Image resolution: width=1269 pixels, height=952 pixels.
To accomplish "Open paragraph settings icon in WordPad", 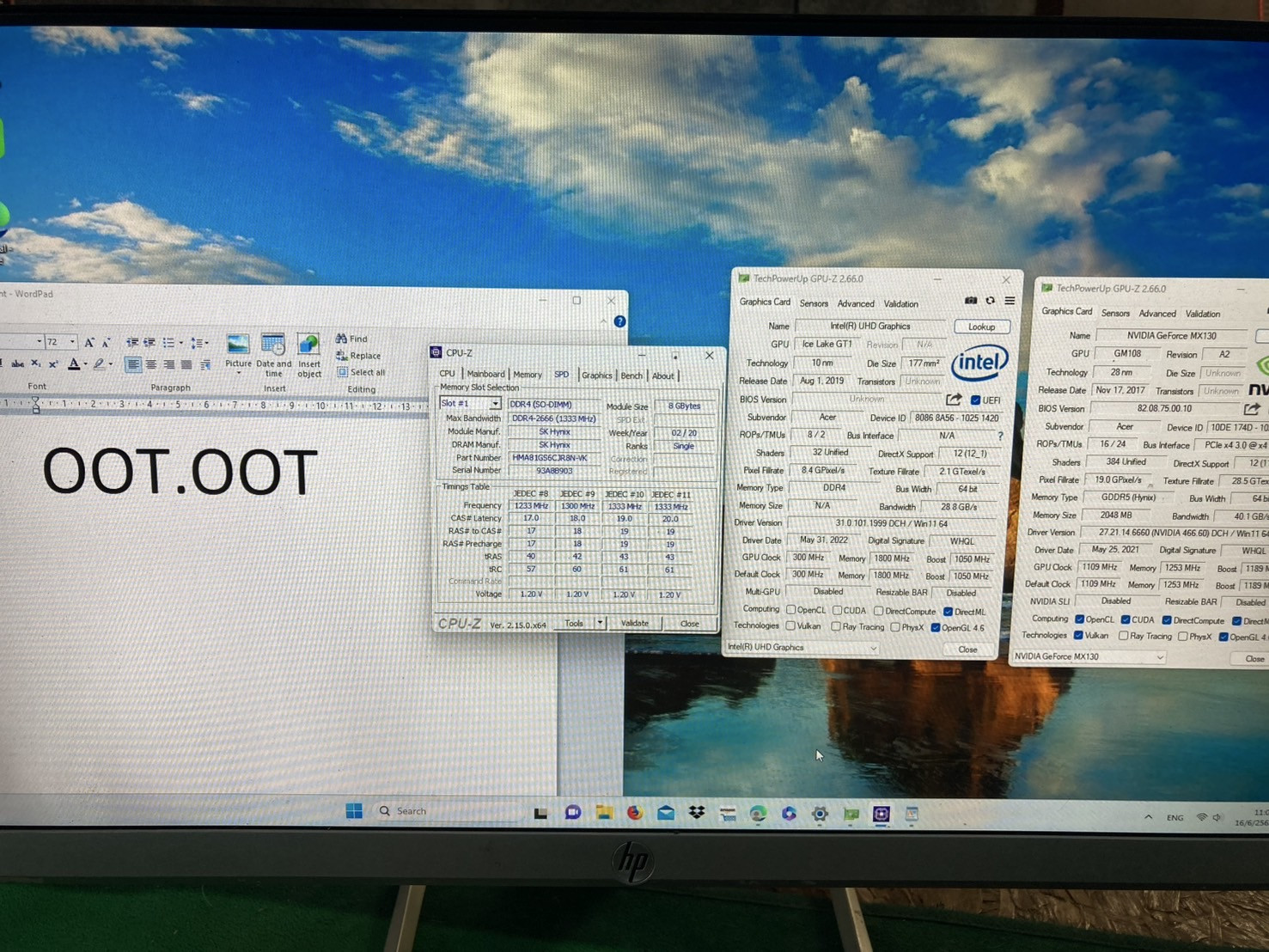I will click(x=205, y=365).
